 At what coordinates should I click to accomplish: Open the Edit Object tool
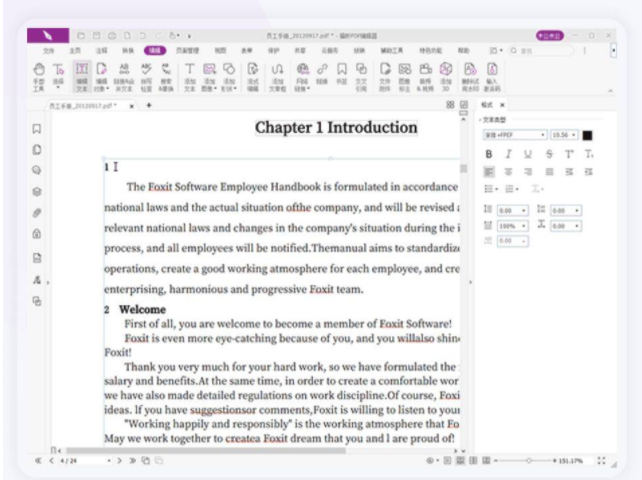102,77
